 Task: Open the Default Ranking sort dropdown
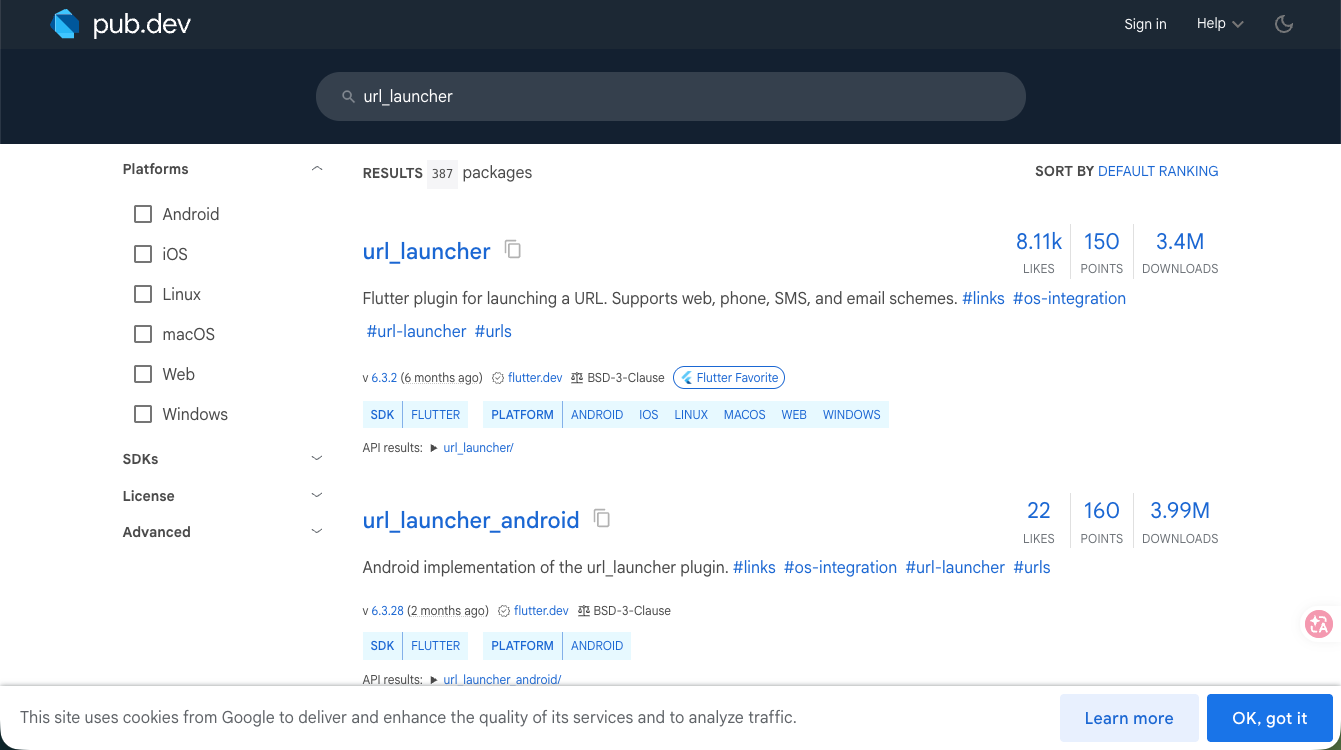tap(1158, 171)
